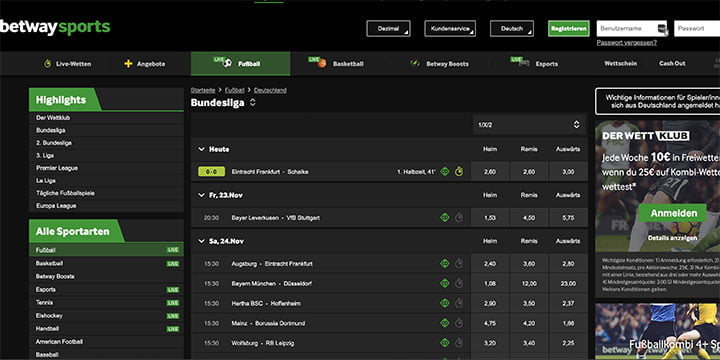Open the Cash Out tab

coord(672,64)
